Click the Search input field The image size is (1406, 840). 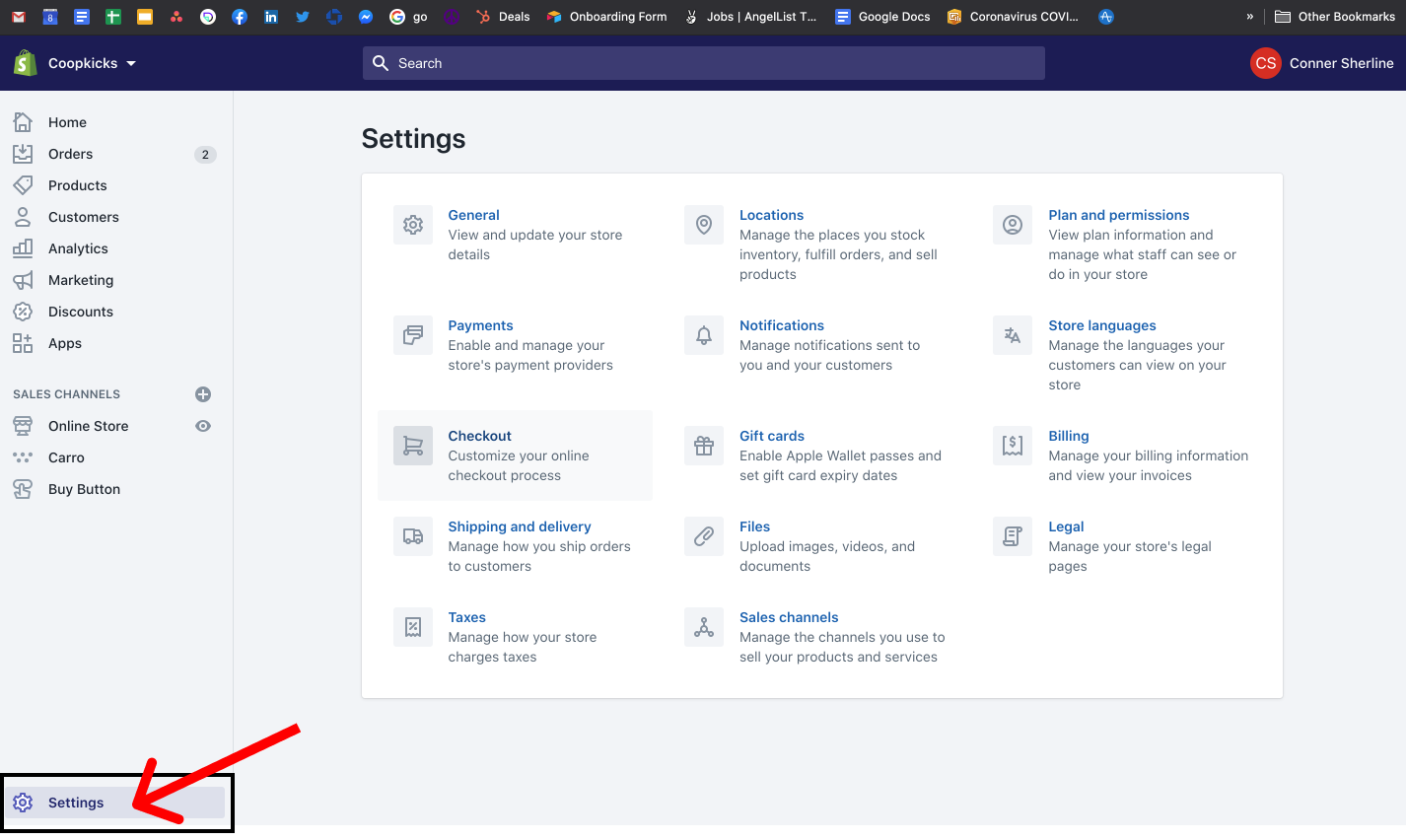pyautogui.click(x=703, y=63)
